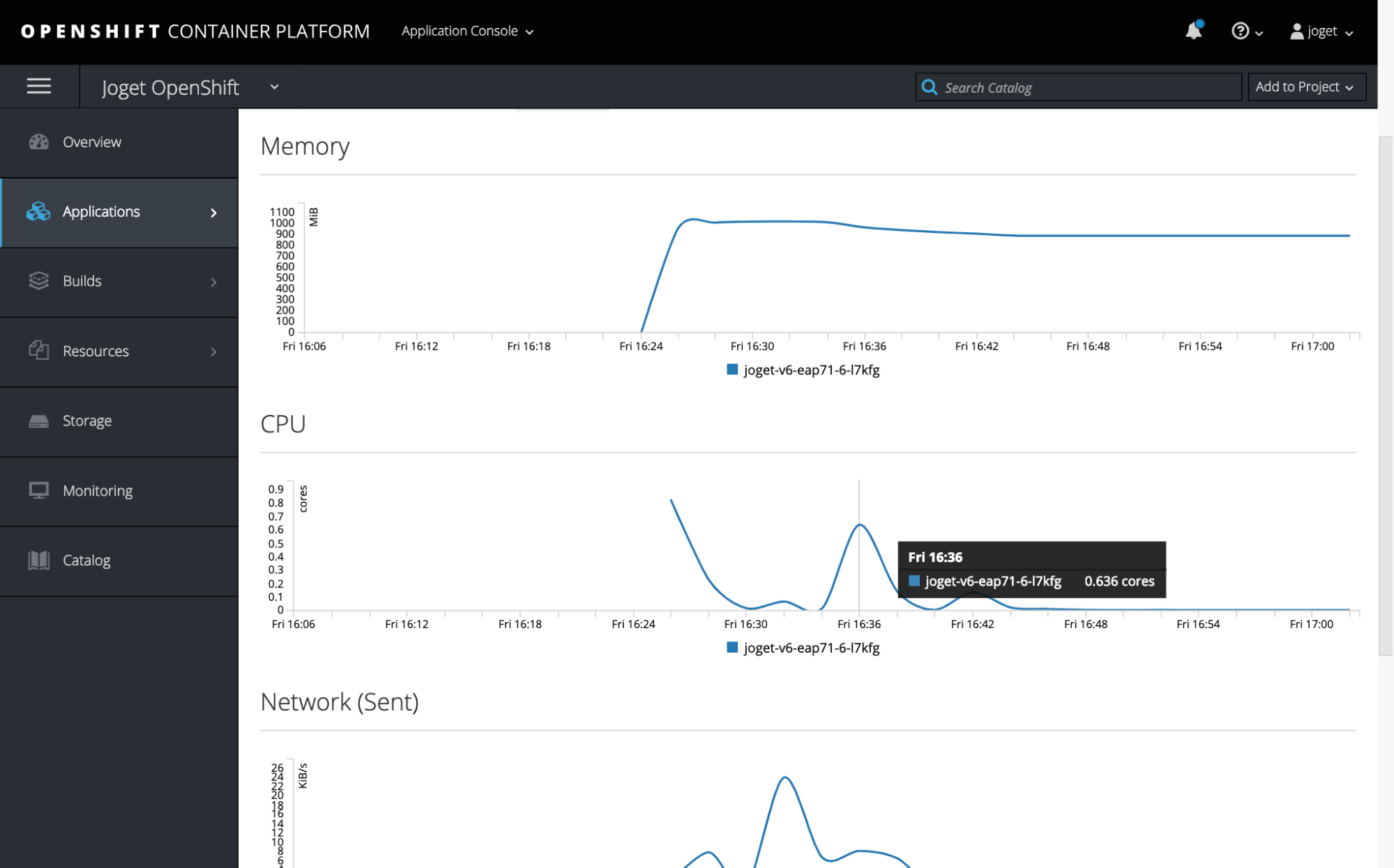Click the search magnifier icon
Image resolution: width=1394 pixels, height=868 pixels.
(929, 87)
